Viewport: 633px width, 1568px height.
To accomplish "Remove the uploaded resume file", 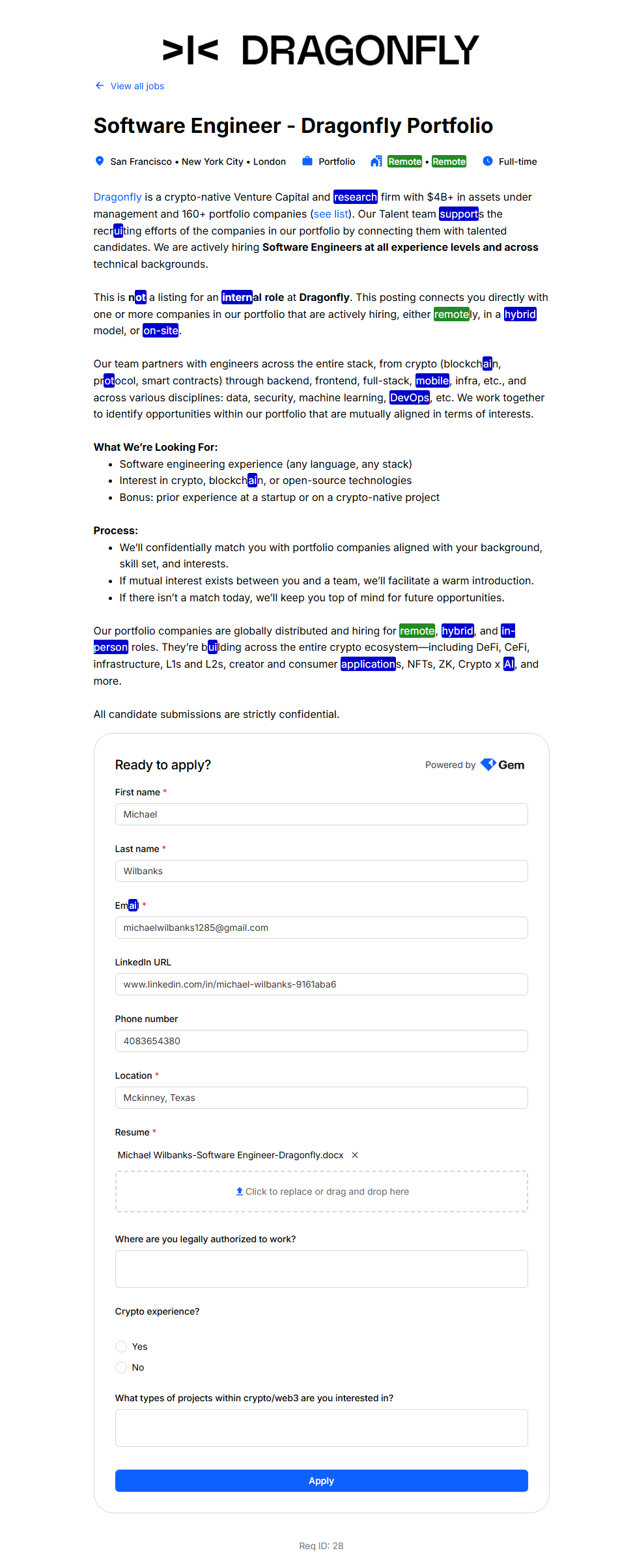I will click(x=355, y=1155).
